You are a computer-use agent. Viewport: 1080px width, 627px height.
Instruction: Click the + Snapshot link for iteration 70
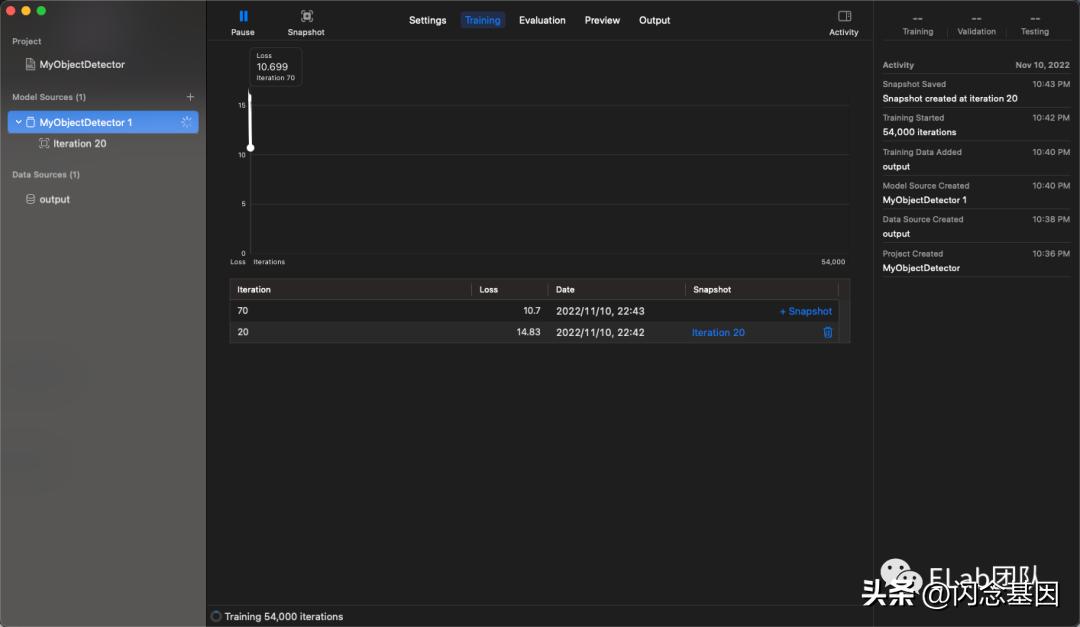click(805, 311)
